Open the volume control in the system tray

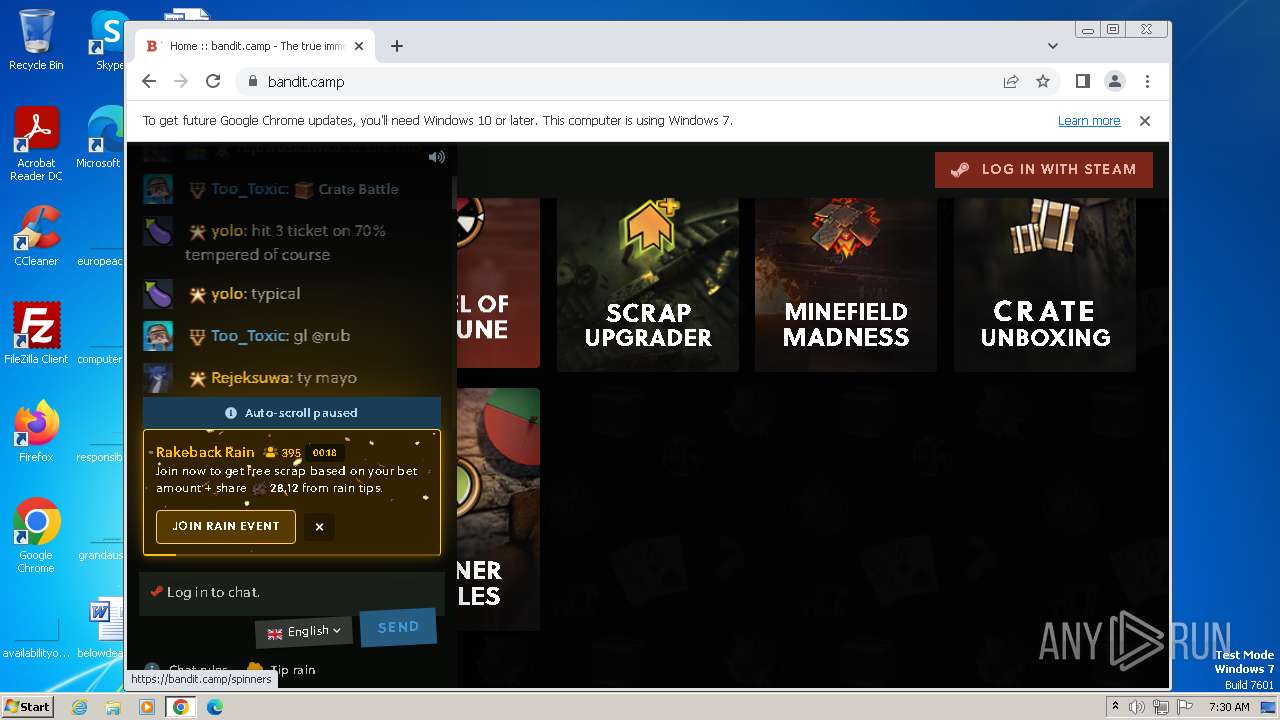coord(1137,707)
